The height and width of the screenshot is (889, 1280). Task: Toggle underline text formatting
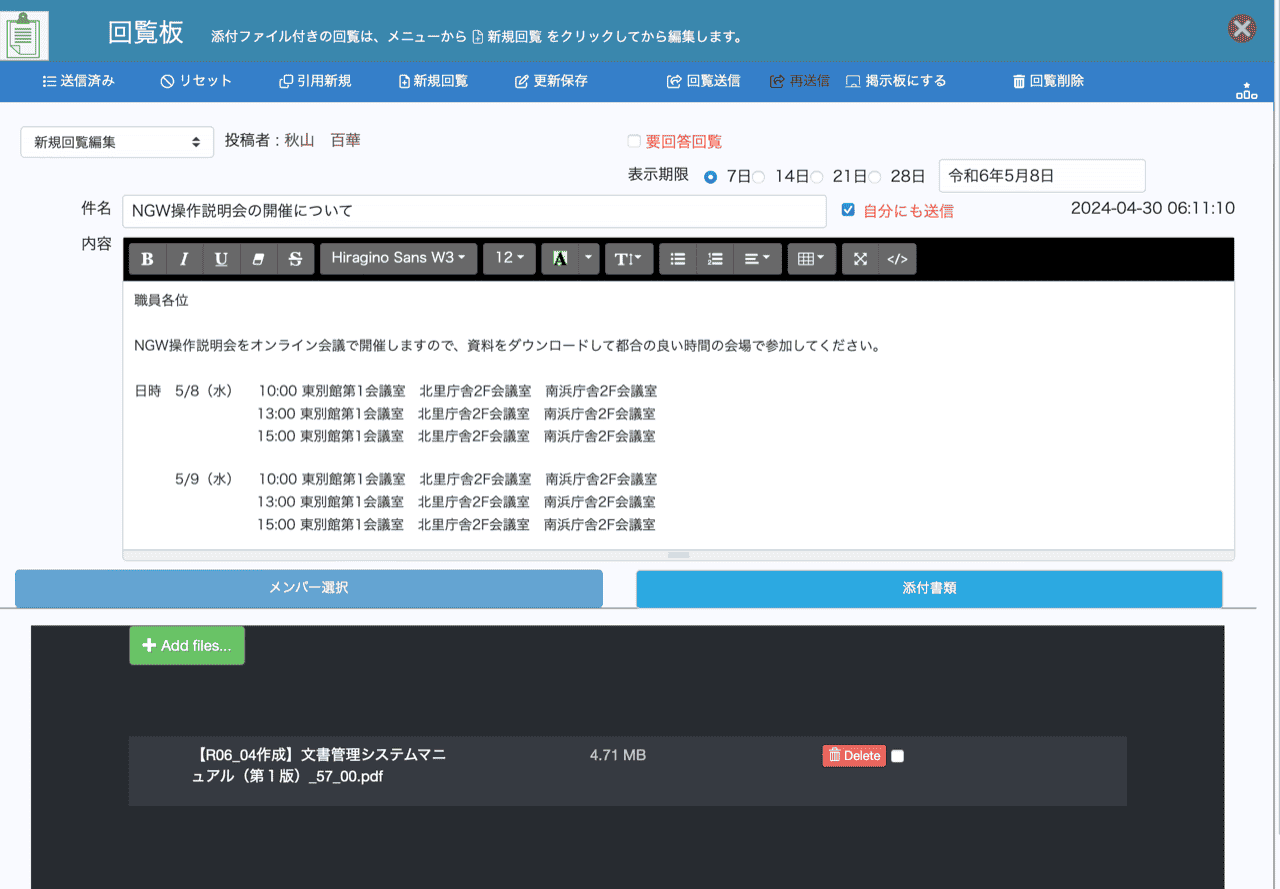tap(221, 259)
